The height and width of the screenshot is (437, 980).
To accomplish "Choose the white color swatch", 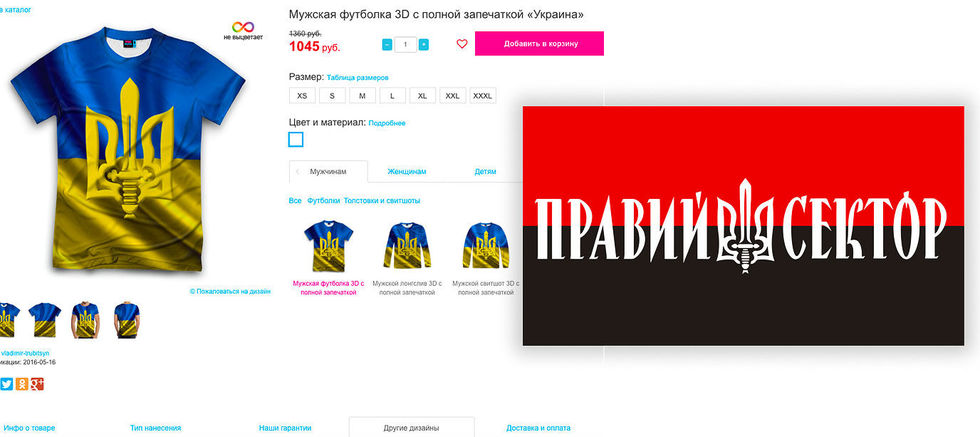I will (296, 139).
